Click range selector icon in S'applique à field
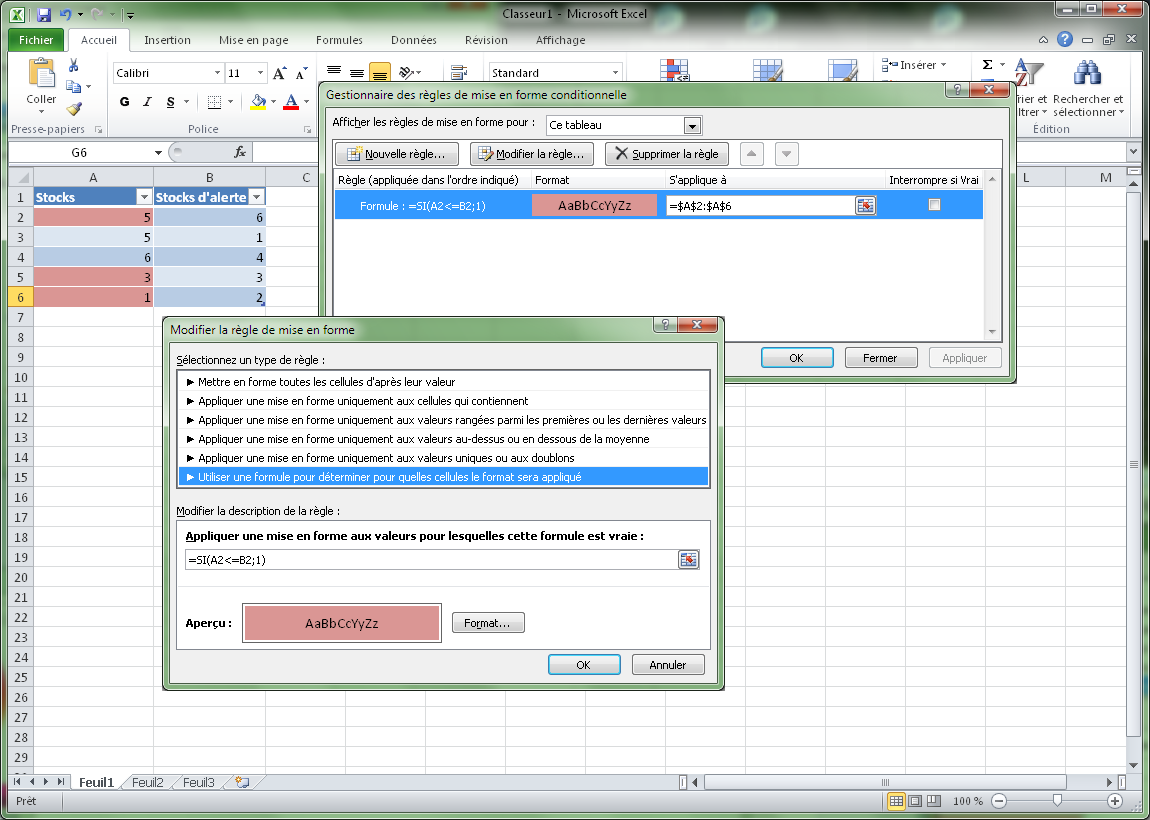Viewport: 1150px width, 820px height. pos(865,205)
